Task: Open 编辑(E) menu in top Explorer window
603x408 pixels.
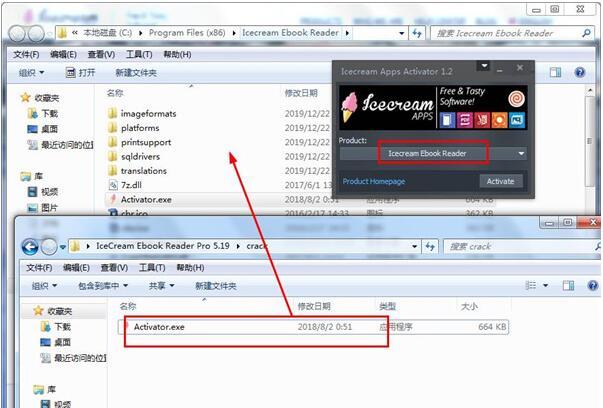Action: coord(63,55)
